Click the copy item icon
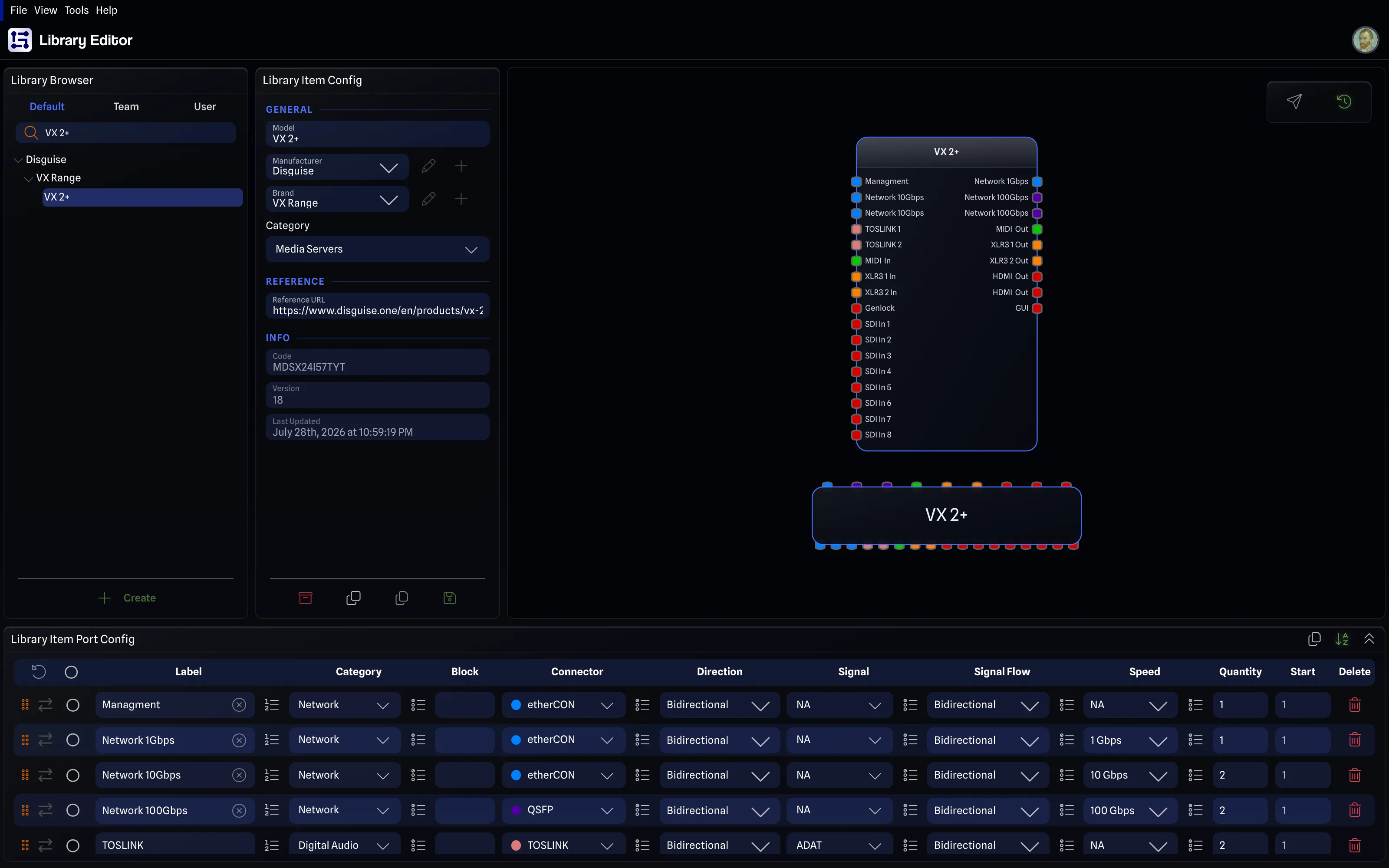Screen dimensions: 1389x868 click(x=402, y=598)
